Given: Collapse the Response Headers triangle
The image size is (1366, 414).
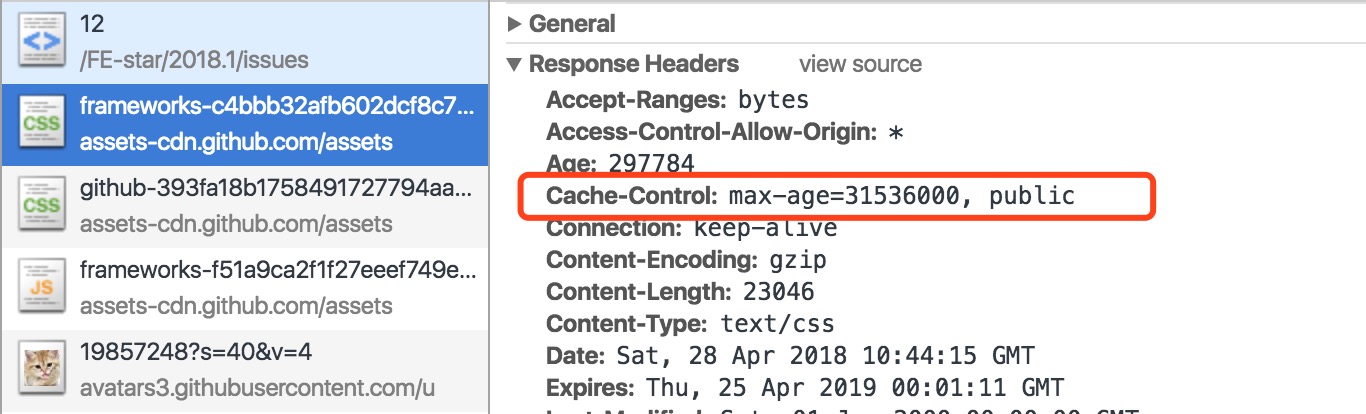Looking at the screenshot, I should click(x=515, y=65).
